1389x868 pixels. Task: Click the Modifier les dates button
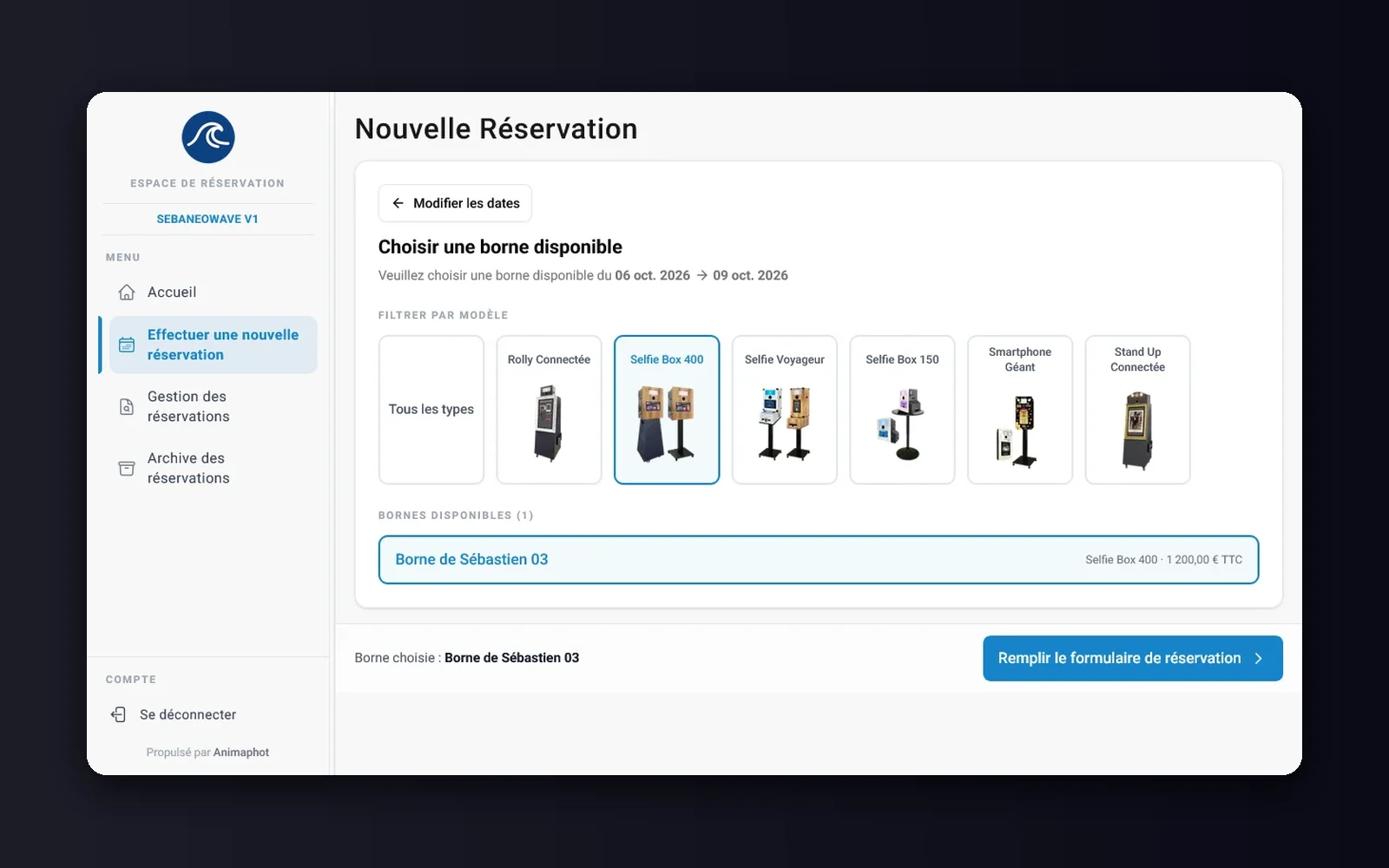click(x=455, y=203)
